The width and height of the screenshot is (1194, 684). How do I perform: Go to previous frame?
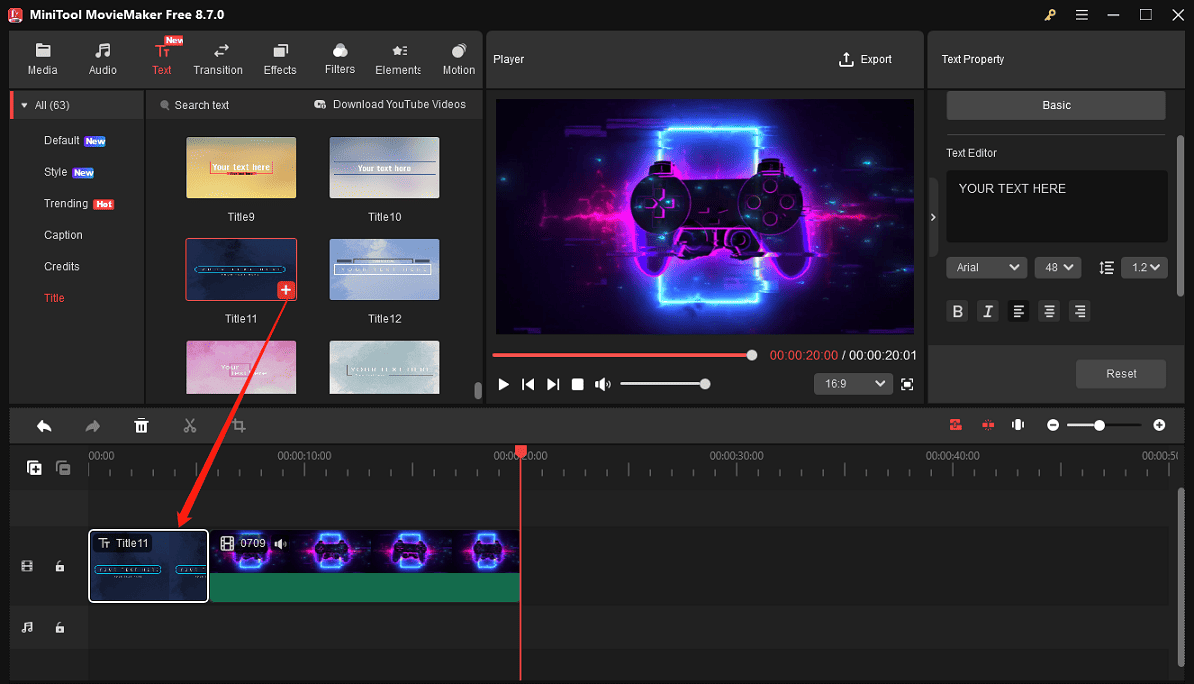point(528,385)
